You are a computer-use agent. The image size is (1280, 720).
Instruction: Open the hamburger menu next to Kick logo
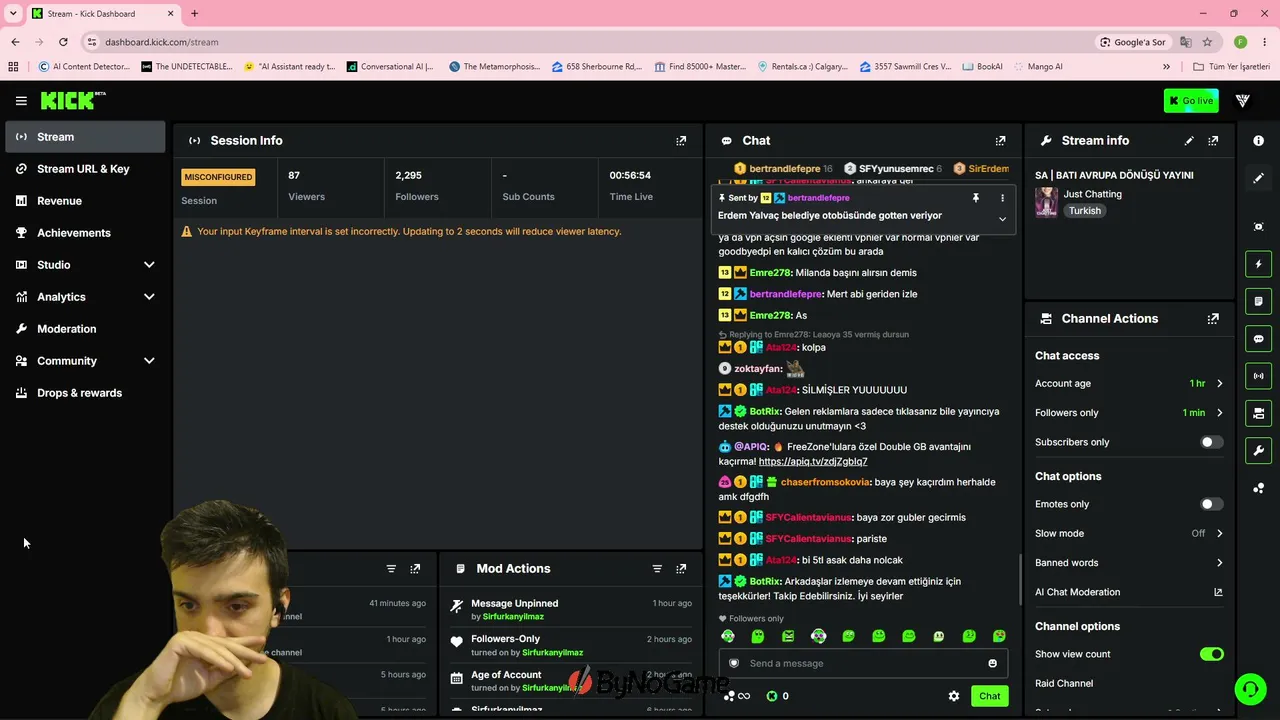pyautogui.click(x=21, y=101)
